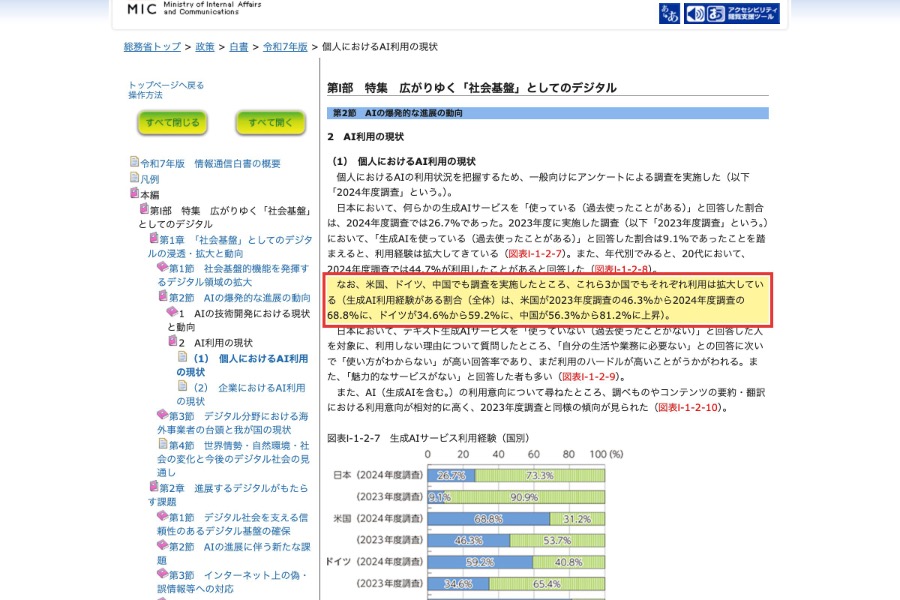This screenshot has width=900, height=600.
Task: Select 2 AI利用の現状 tree label
Action: pyautogui.click(x=216, y=343)
